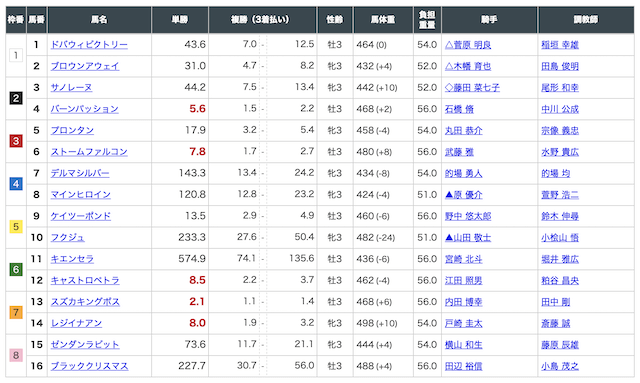Click the black frame 2 badge
Screen dimensions: 640x383
click(x=16, y=98)
